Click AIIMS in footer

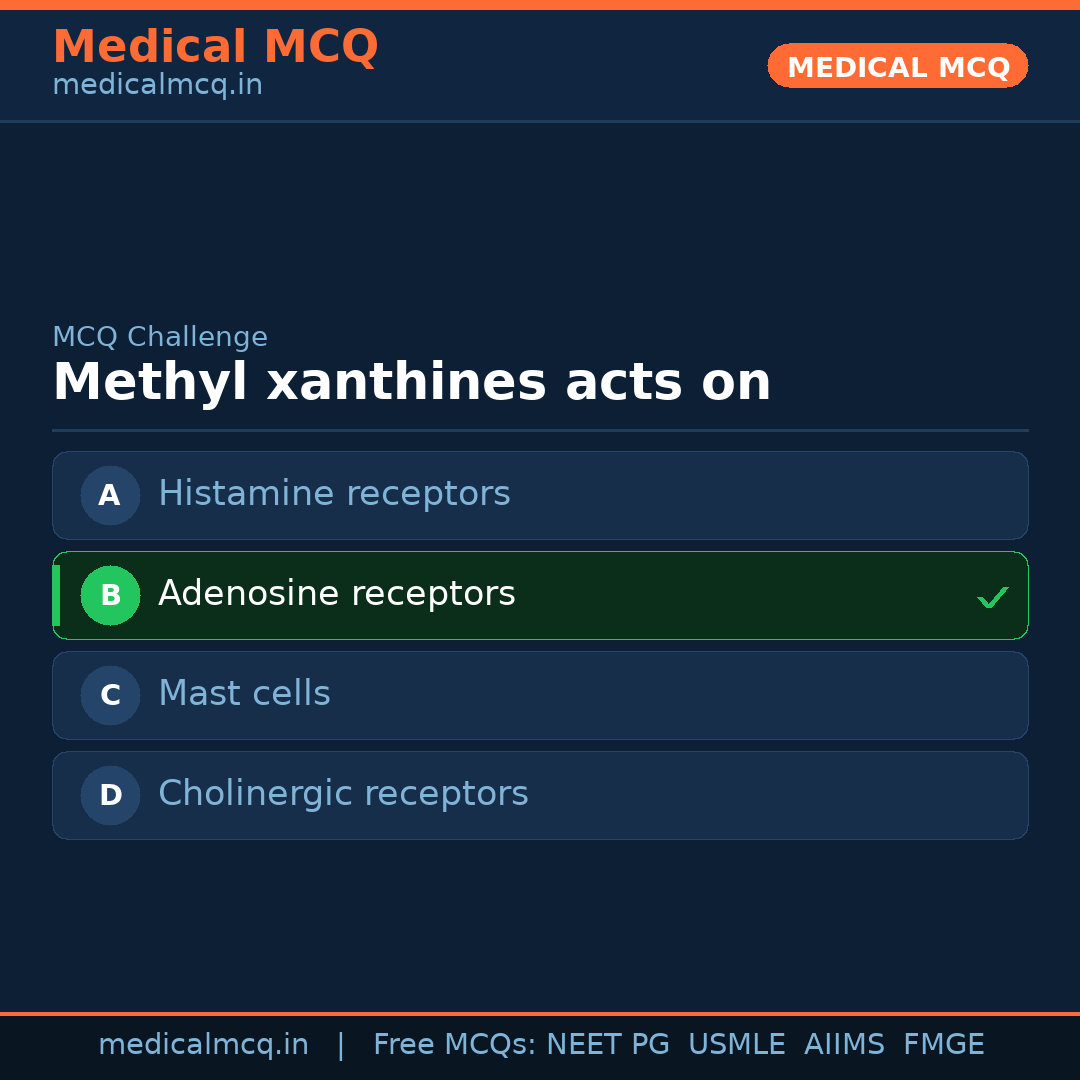[x=844, y=1045]
